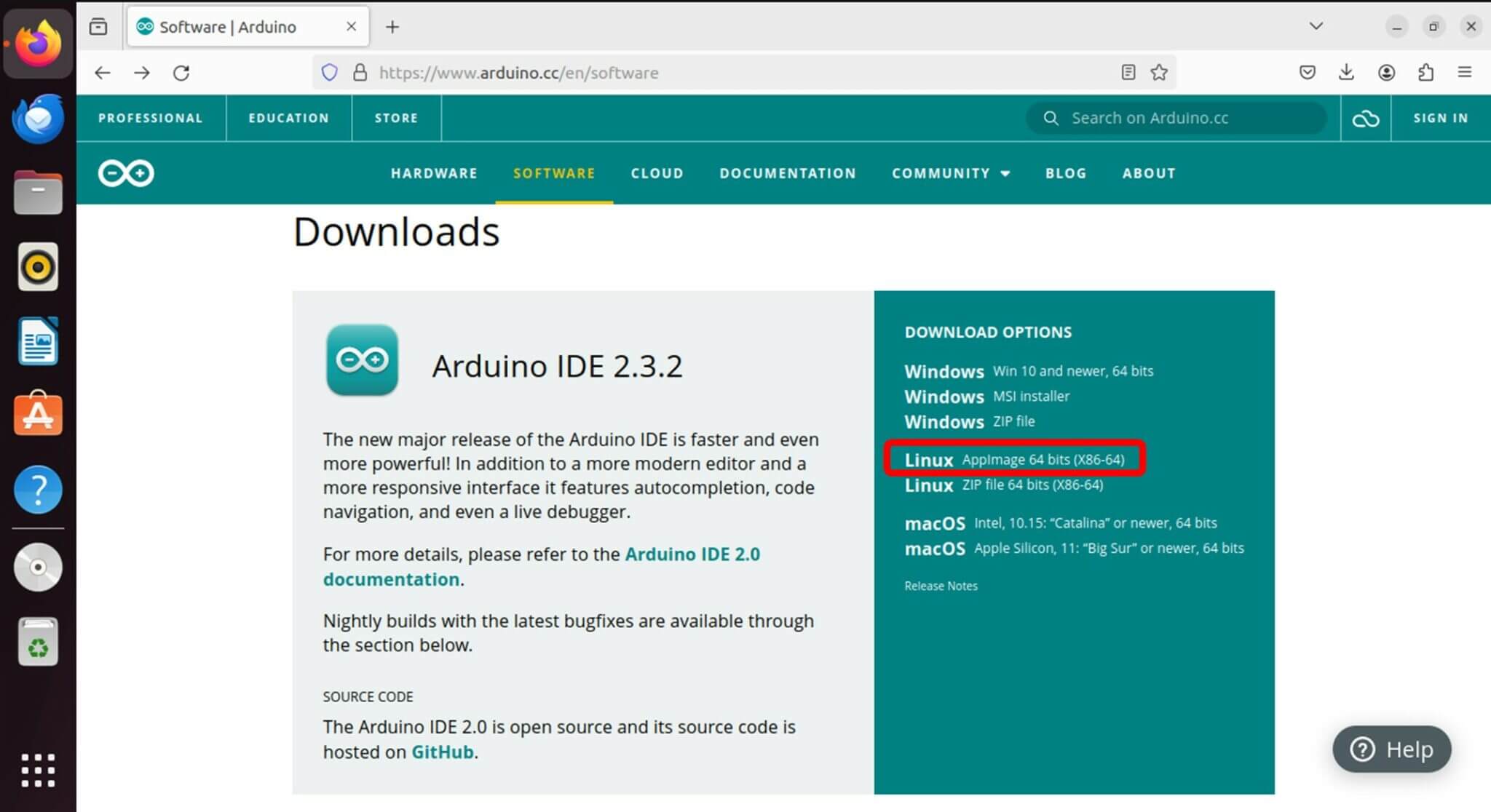
Task: Expand the Community dropdown in the navigation
Action: tap(950, 173)
